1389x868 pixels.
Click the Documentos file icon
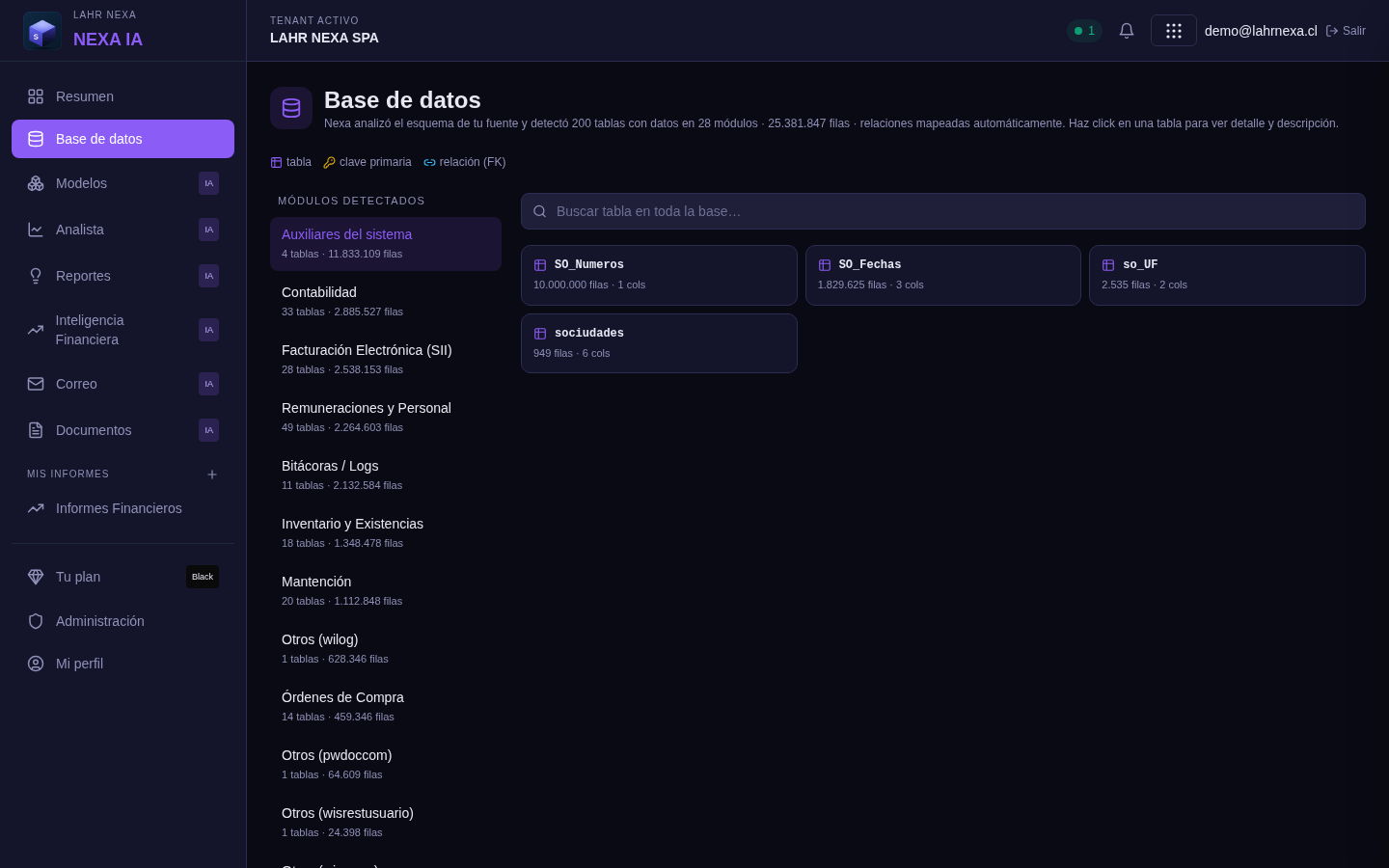point(36,430)
